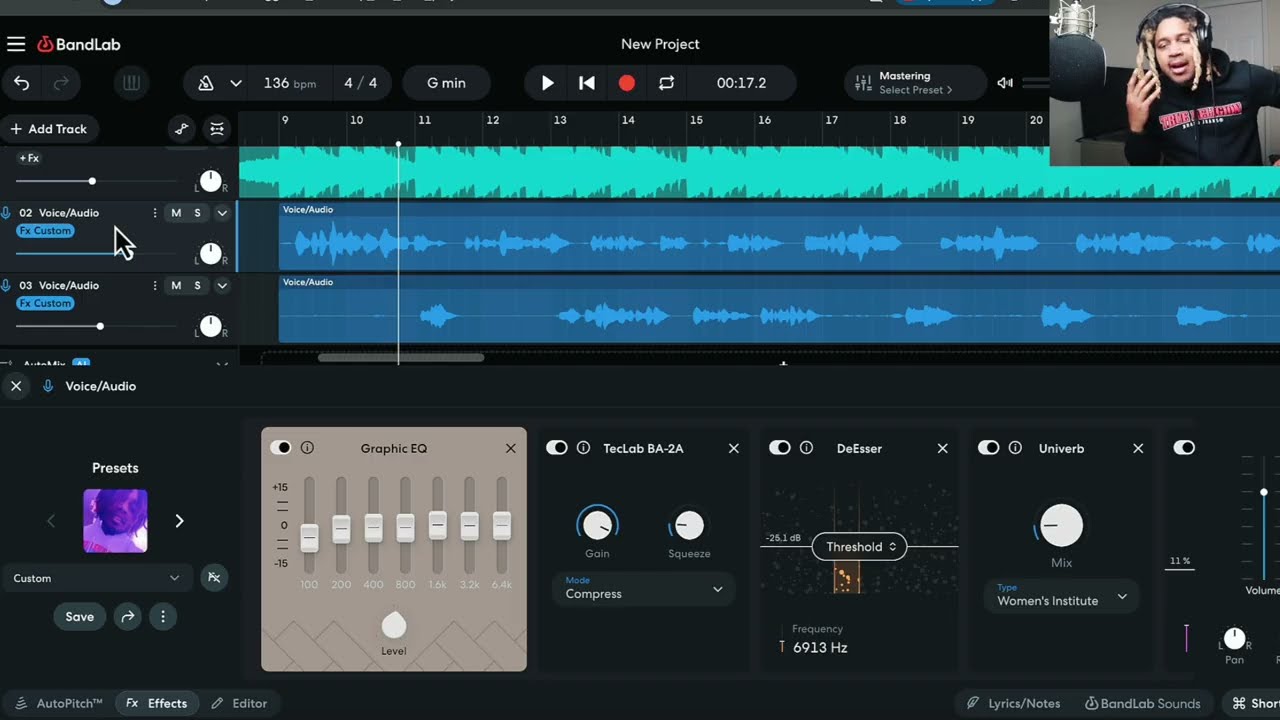Click the preset cover thumbnail
The image size is (1280, 720).
click(115, 521)
